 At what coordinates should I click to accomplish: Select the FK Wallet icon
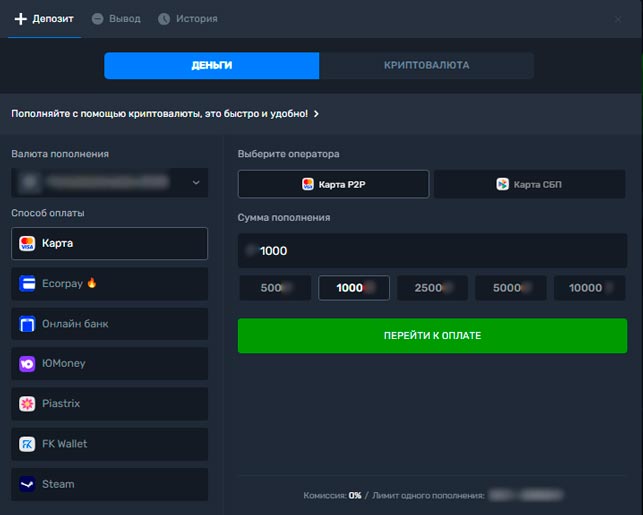(x=27, y=444)
